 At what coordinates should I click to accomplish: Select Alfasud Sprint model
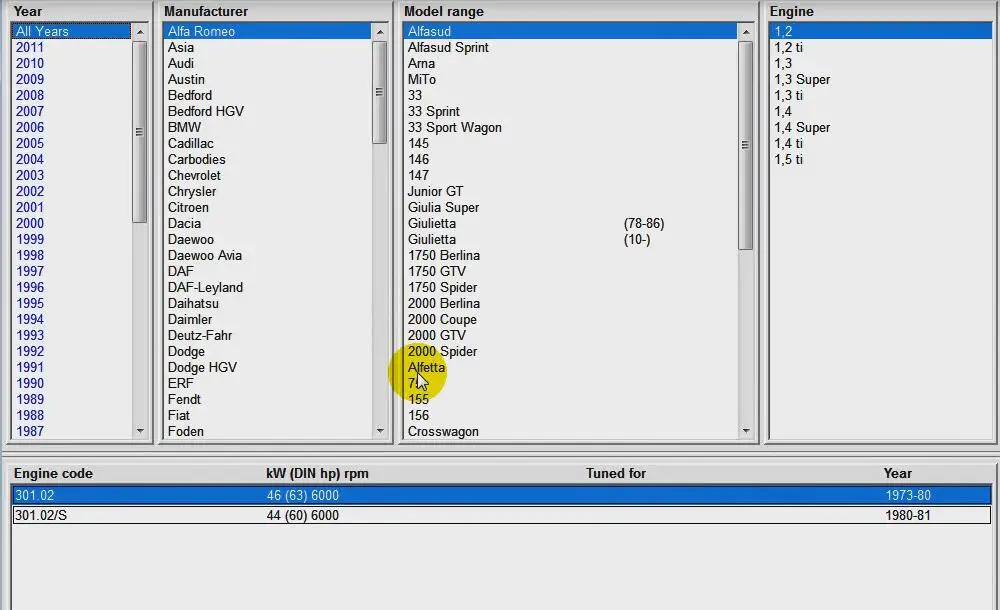pyautogui.click(x=448, y=47)
